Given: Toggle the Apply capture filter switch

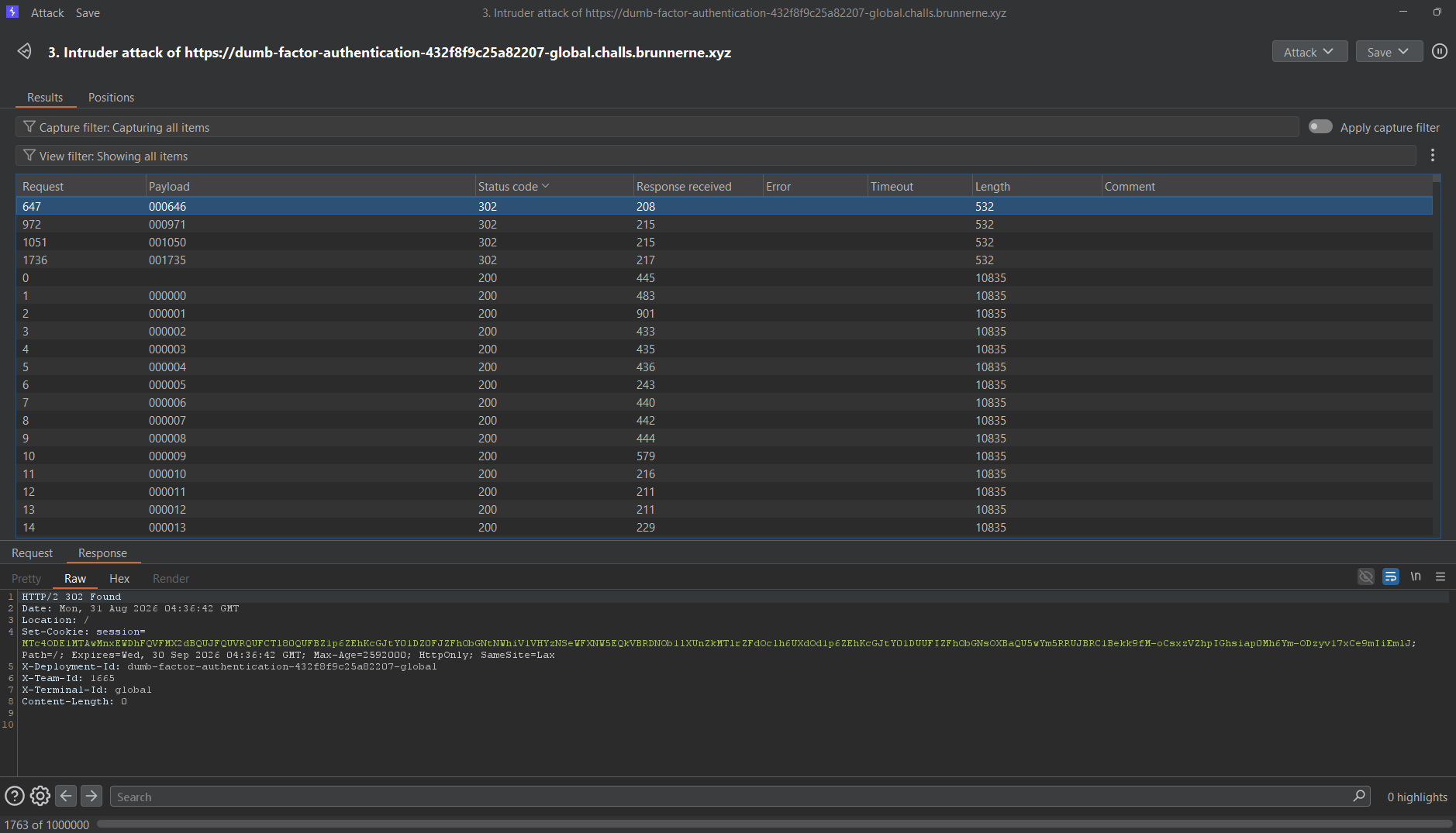Looking at the screenshot, I should (1320, 127).
